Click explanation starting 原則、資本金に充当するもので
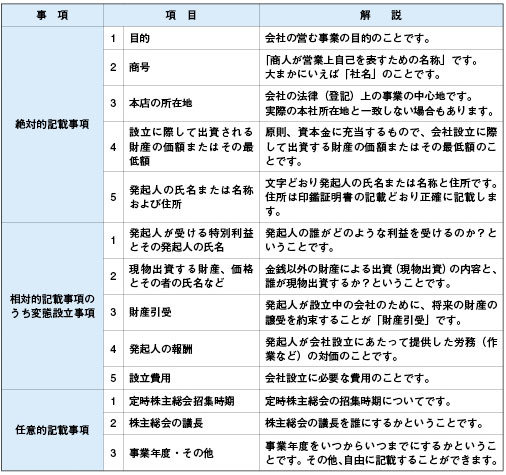 click(381, 147)
